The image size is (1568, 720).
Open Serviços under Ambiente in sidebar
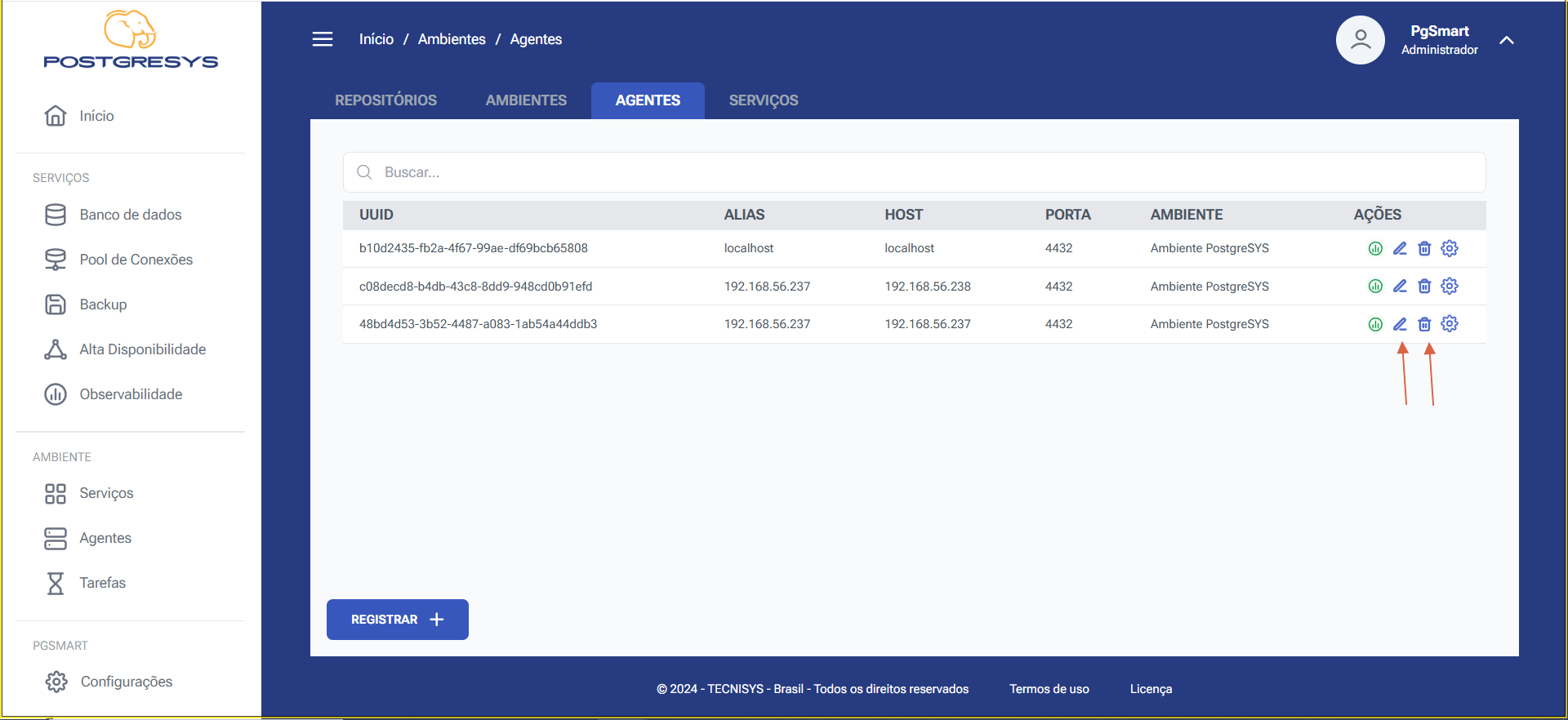pos(89,493)
